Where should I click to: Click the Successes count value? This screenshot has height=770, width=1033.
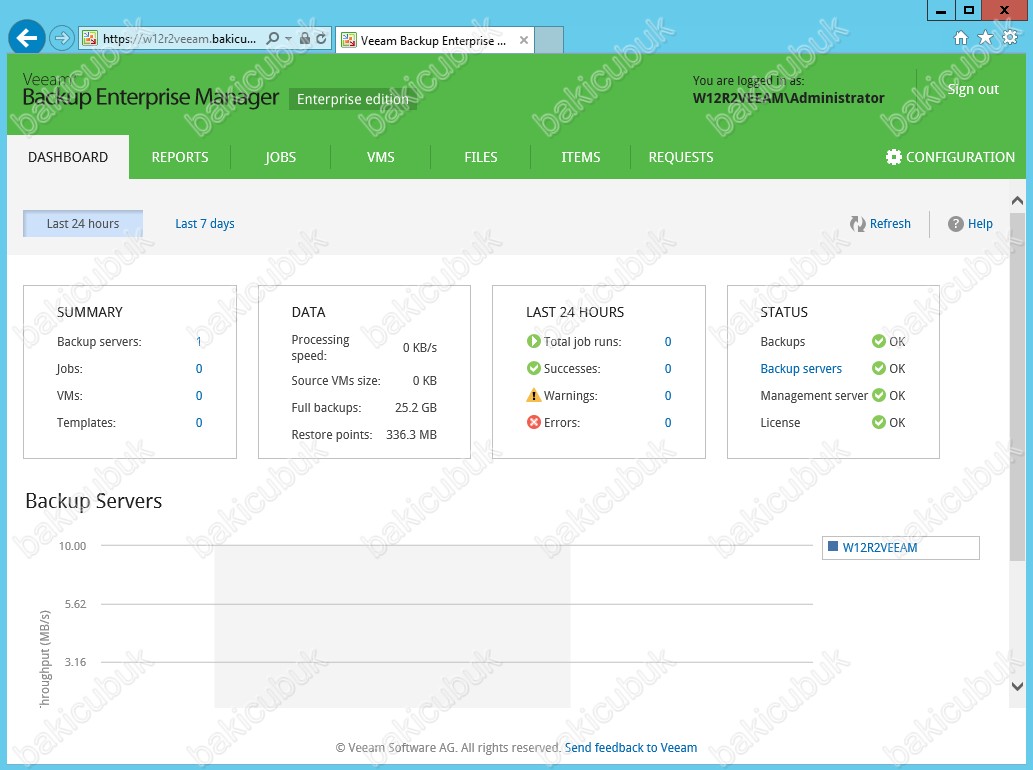point(668,368)
